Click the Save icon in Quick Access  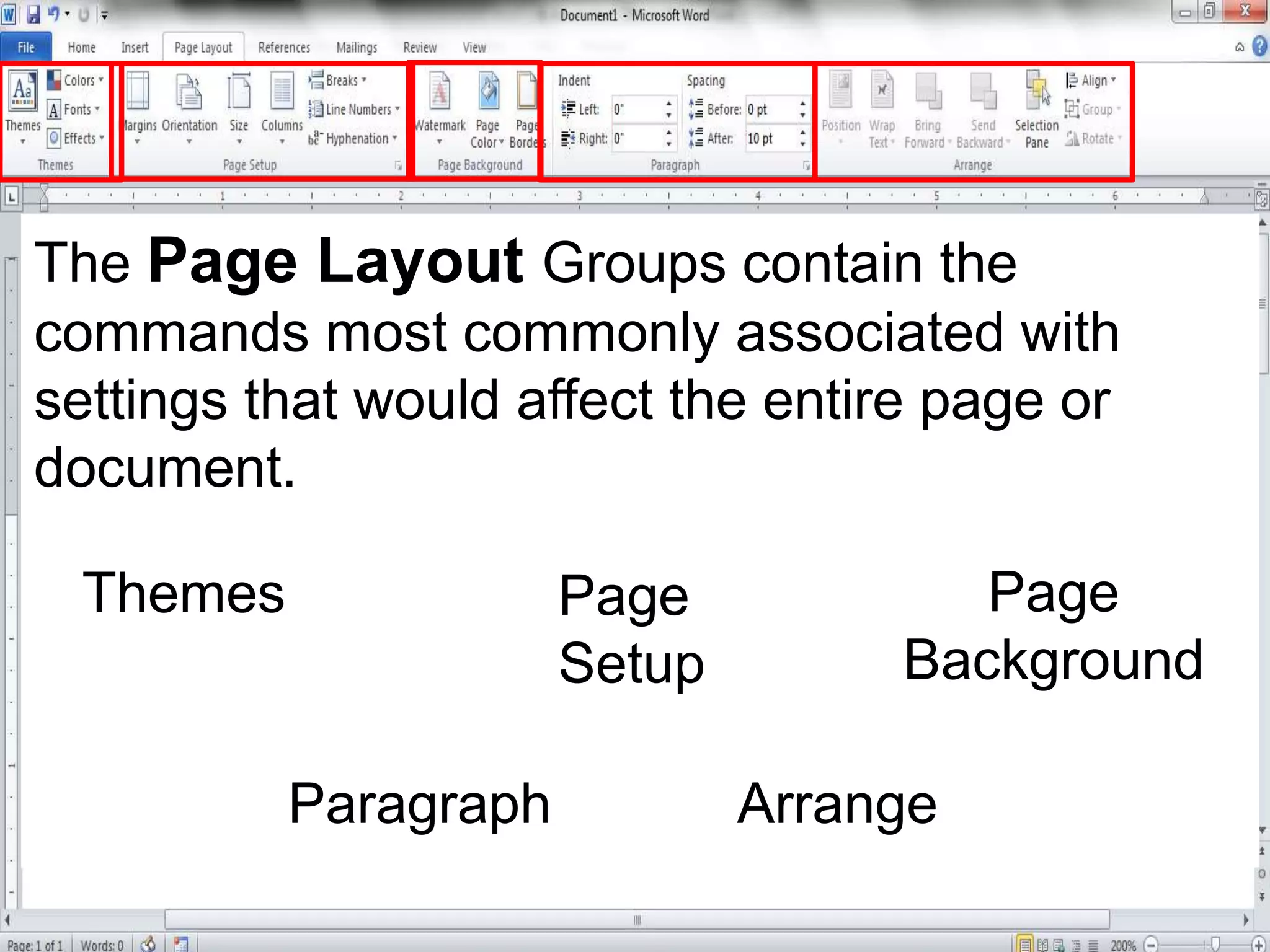33,14
